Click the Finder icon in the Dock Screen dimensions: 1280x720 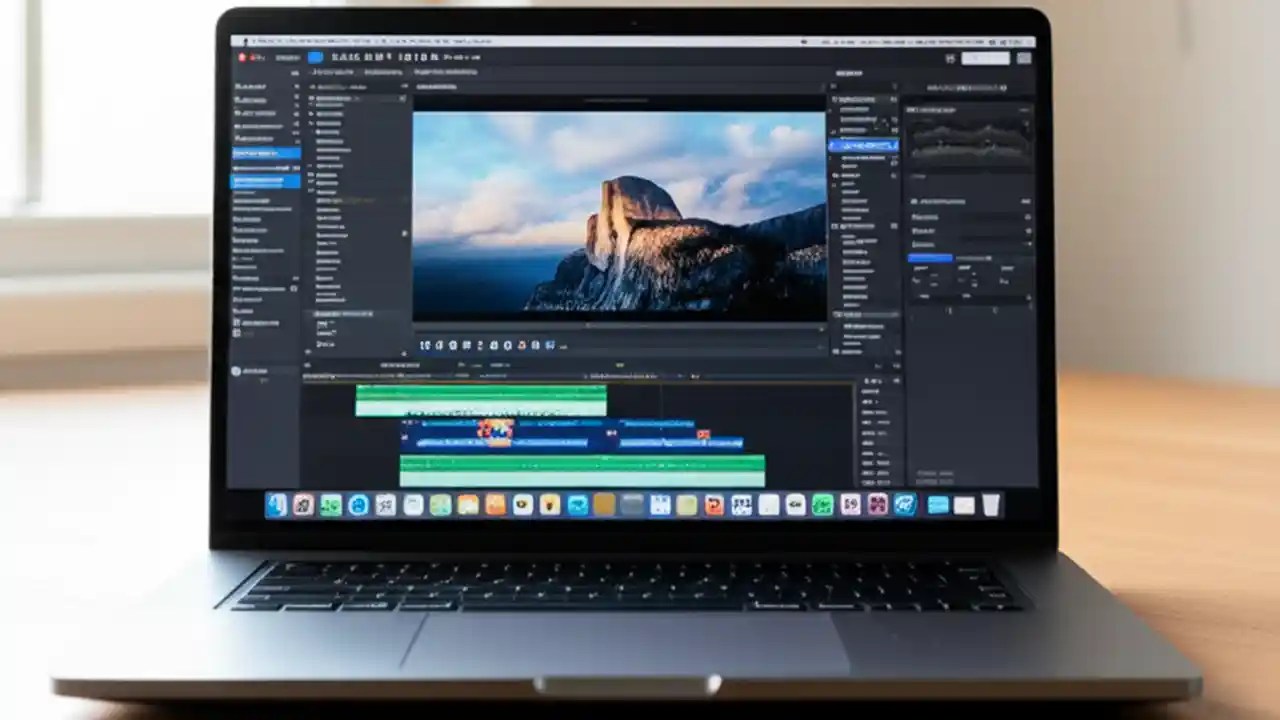pos(276,505)
